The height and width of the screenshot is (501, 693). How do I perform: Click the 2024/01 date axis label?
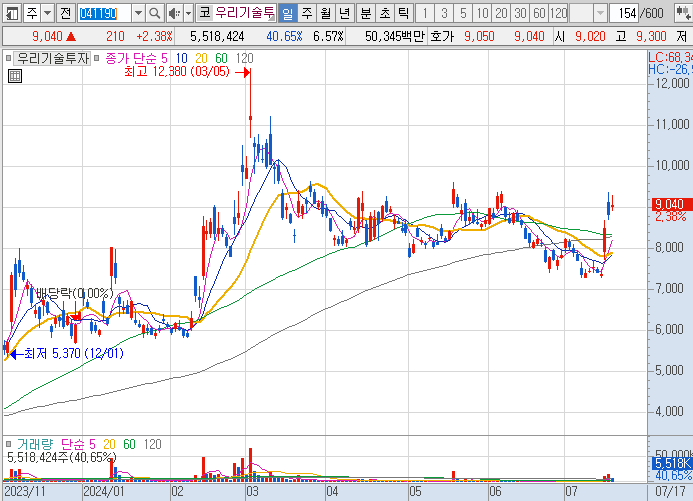104,491
